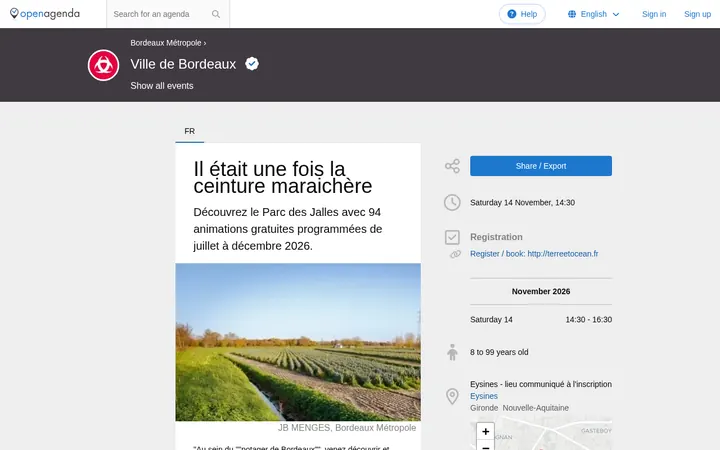The height and width of the screenshot is (450, 720).
Task: Open the English language dropdown
Action: [x=594, y=14]
